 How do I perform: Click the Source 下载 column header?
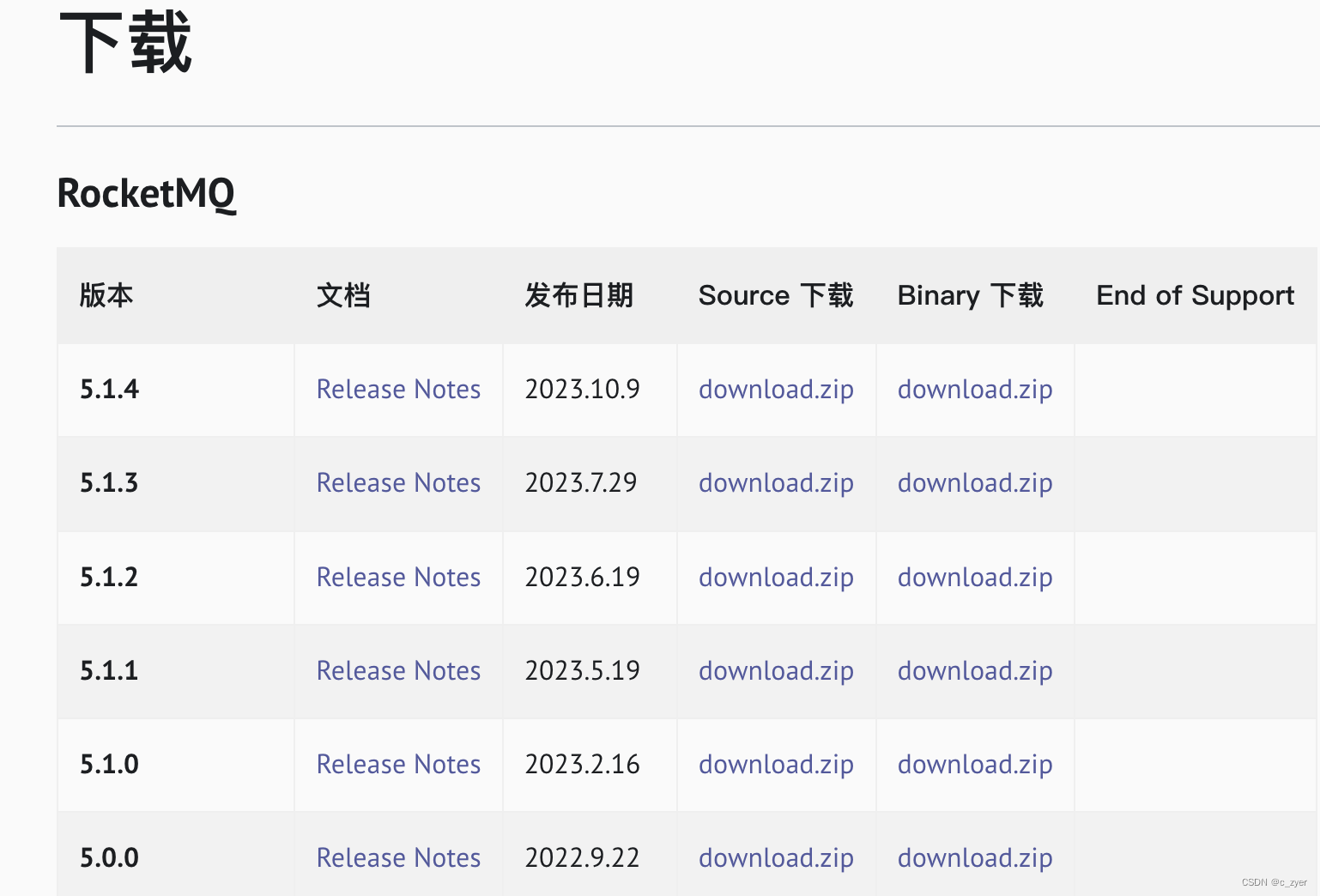[776, 295]
